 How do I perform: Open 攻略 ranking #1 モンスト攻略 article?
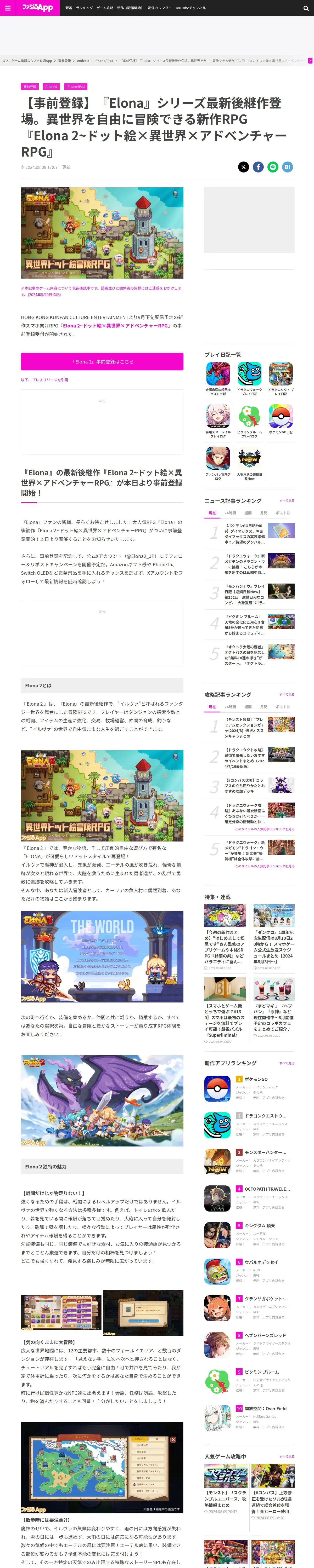(x=250, y=727)
